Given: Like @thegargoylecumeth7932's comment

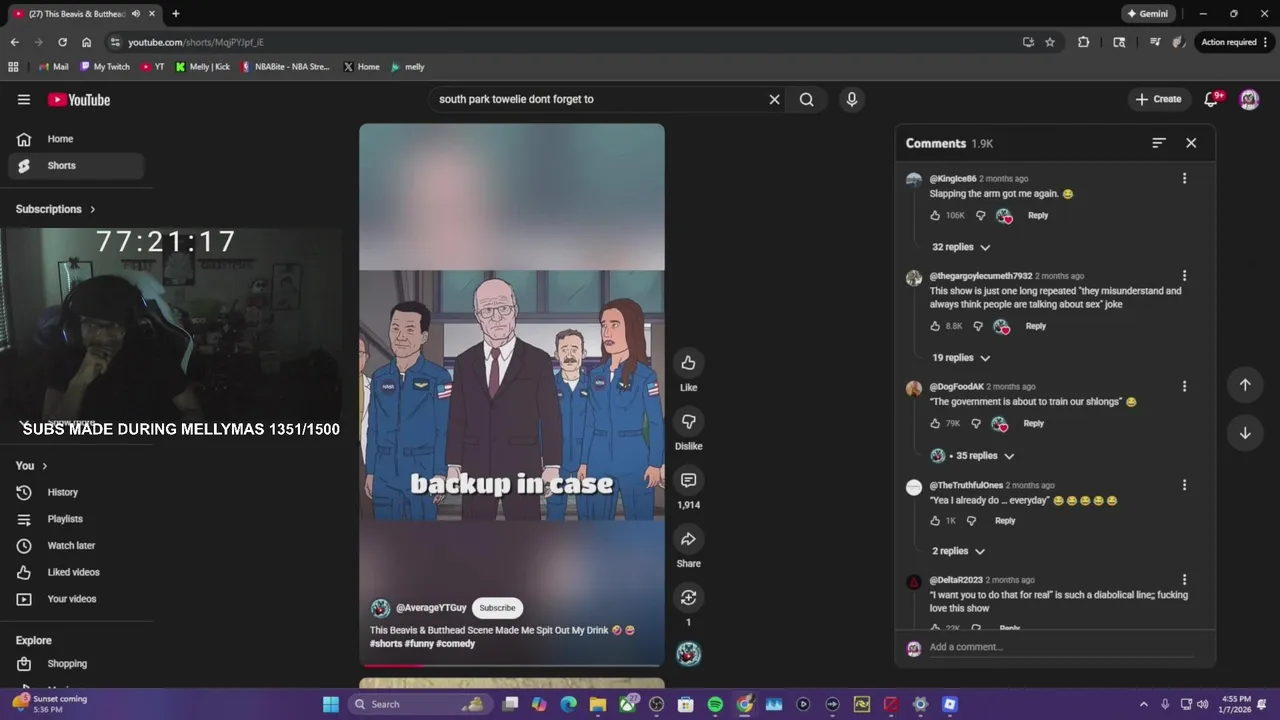Looking at the screenshot, I should [935, 326].
